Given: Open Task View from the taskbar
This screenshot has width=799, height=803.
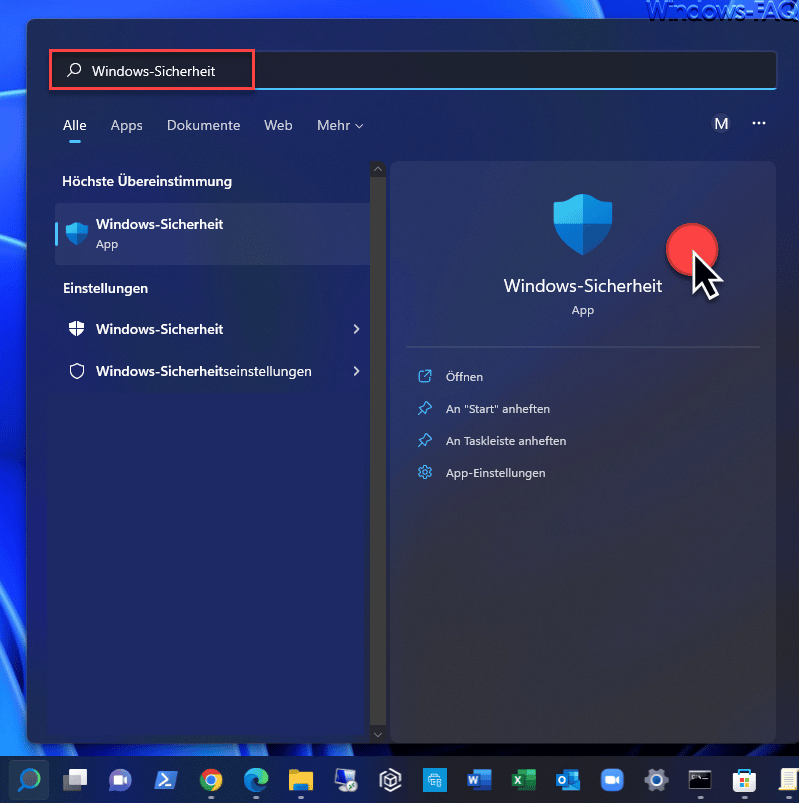Looking at the screenshot, I should (75, 780).
